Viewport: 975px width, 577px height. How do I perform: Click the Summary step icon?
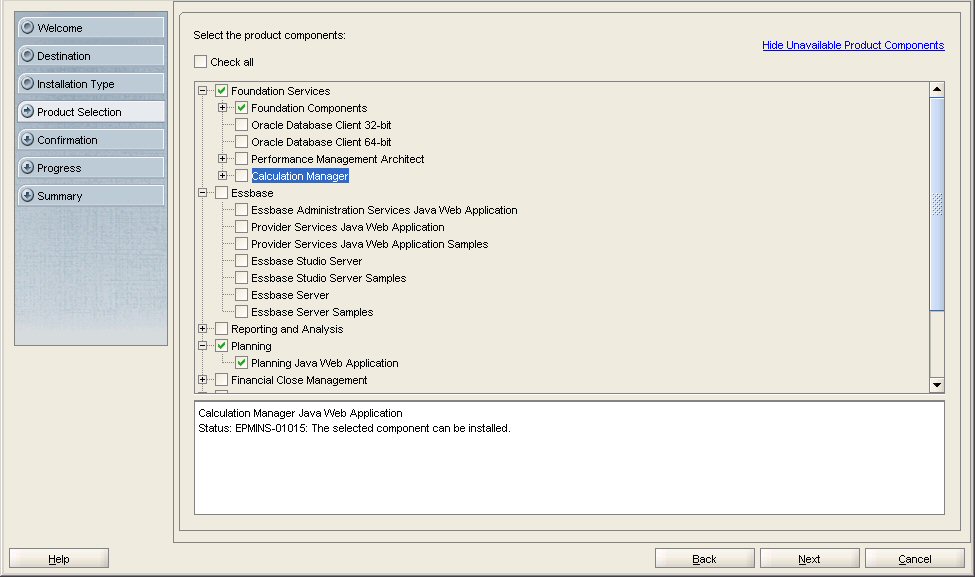pyautogui.click(x=27, y=195)
